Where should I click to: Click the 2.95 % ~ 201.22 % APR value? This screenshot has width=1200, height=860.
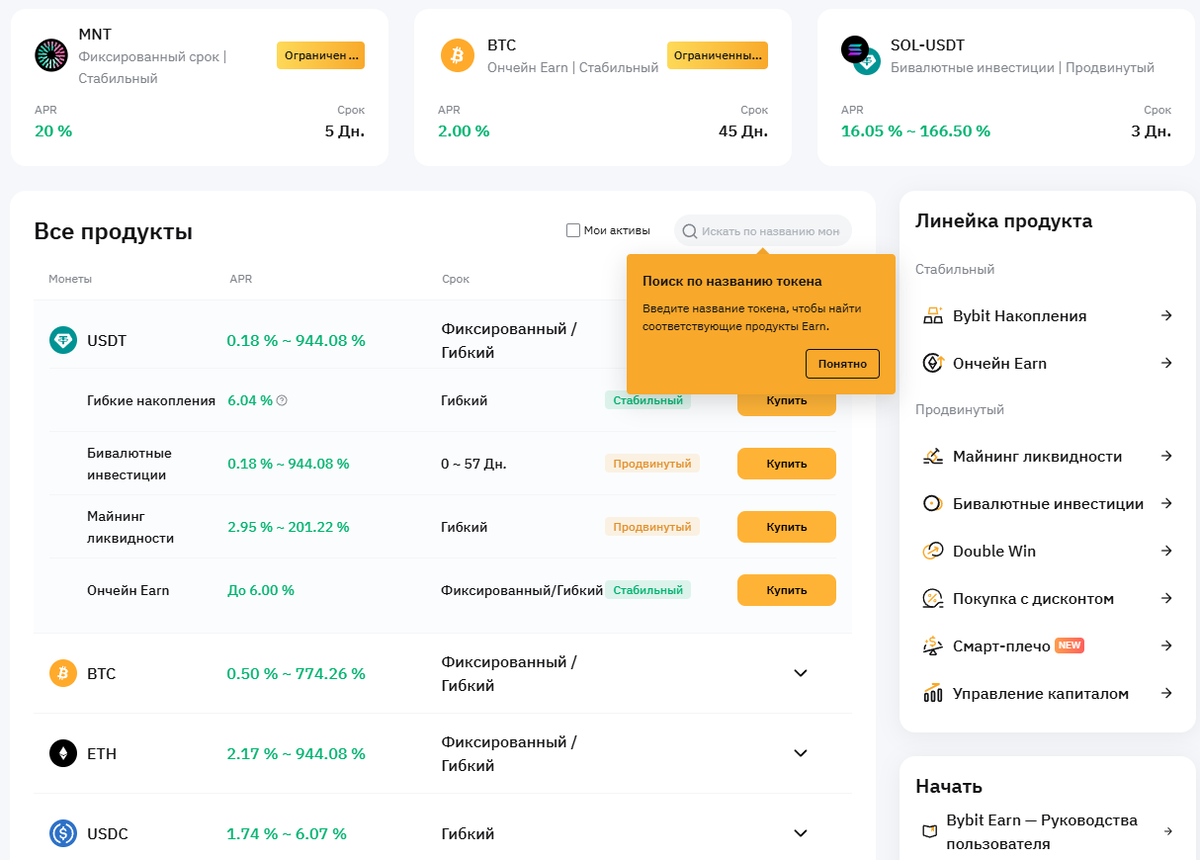click(289, 526)
